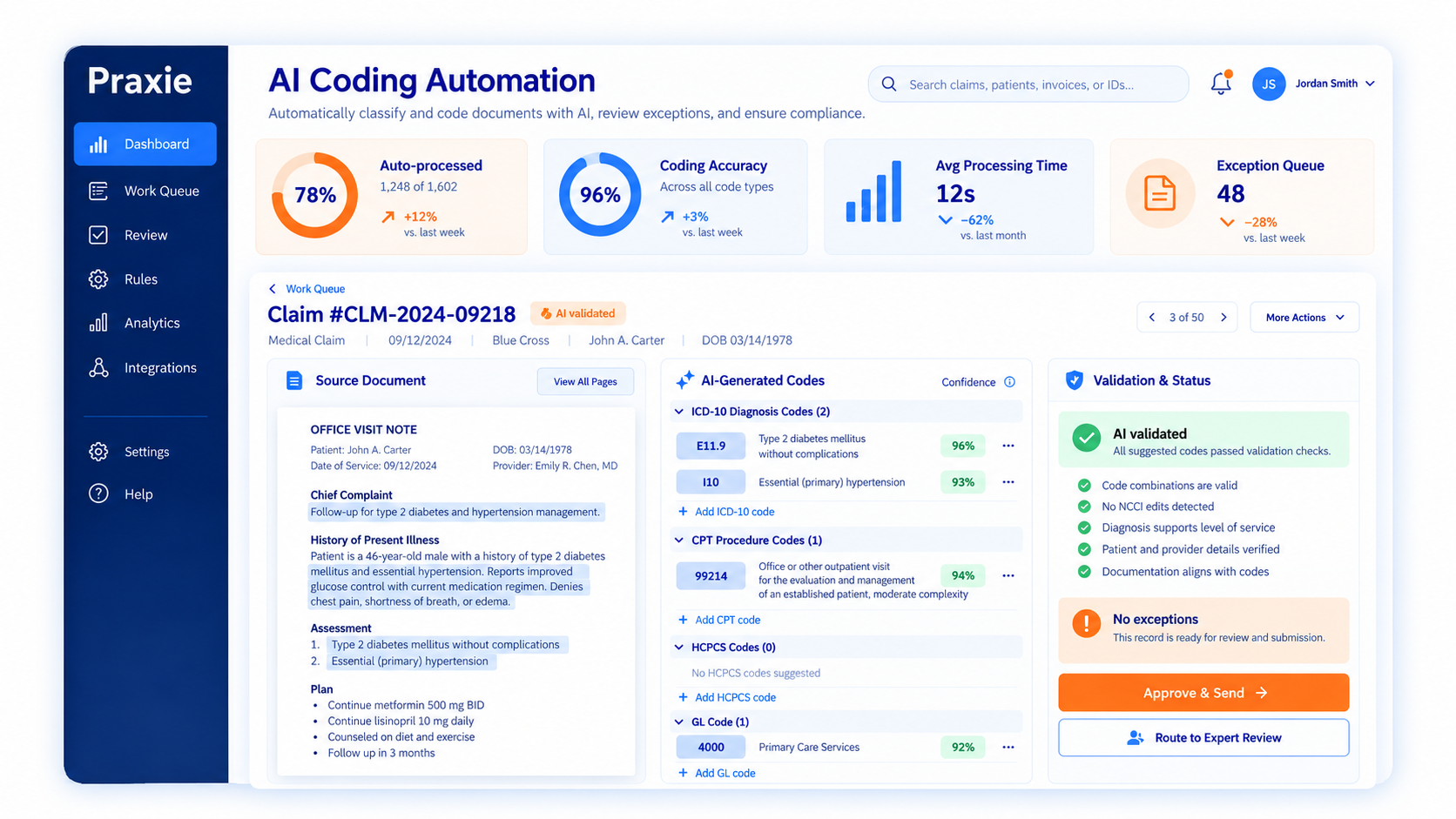
Task: Open the More Actions dropdown
Action: 1304,318
